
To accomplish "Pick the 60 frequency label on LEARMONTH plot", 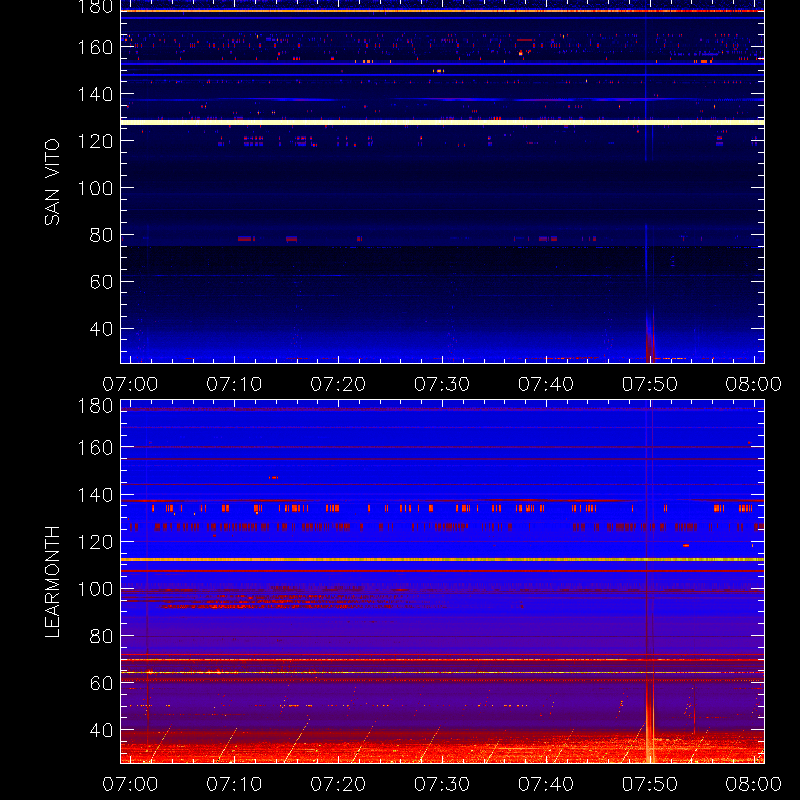I will [101, 683].
